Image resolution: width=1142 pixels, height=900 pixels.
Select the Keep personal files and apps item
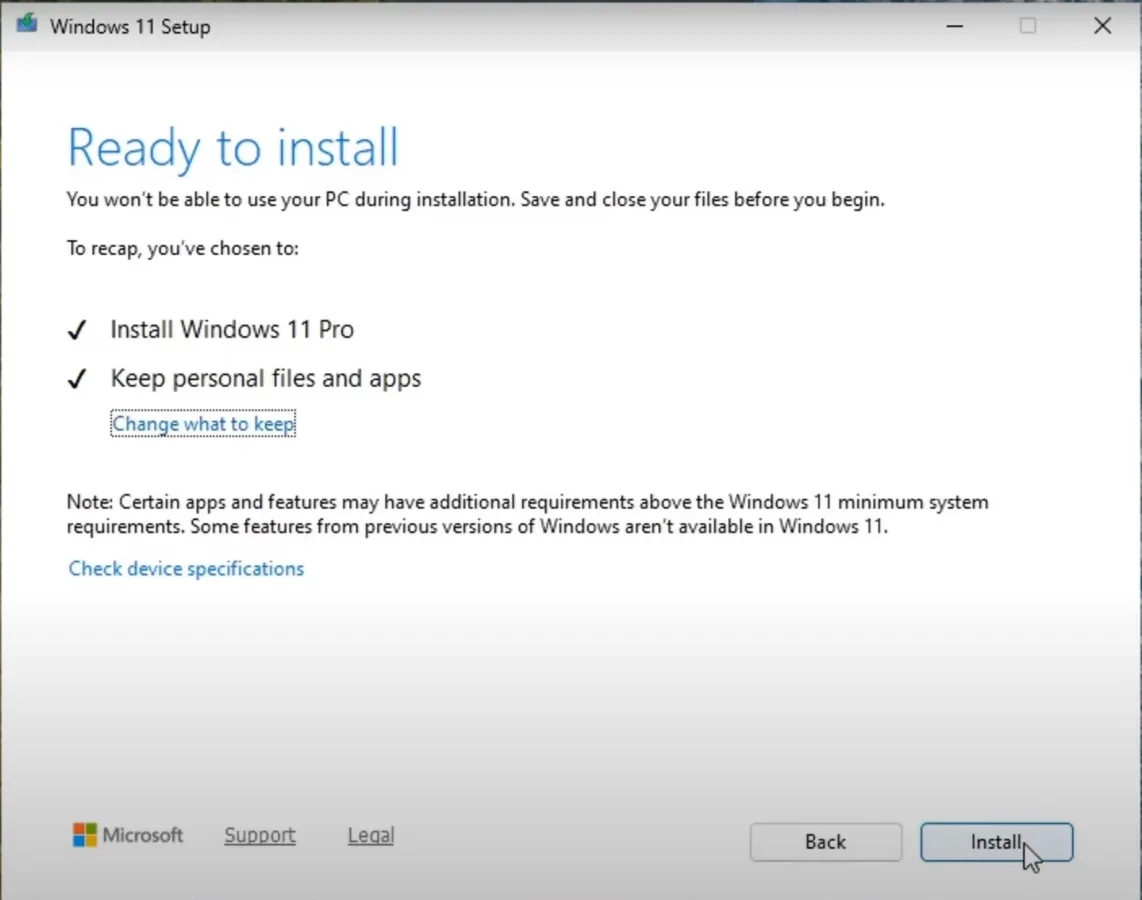coord(266,378)
